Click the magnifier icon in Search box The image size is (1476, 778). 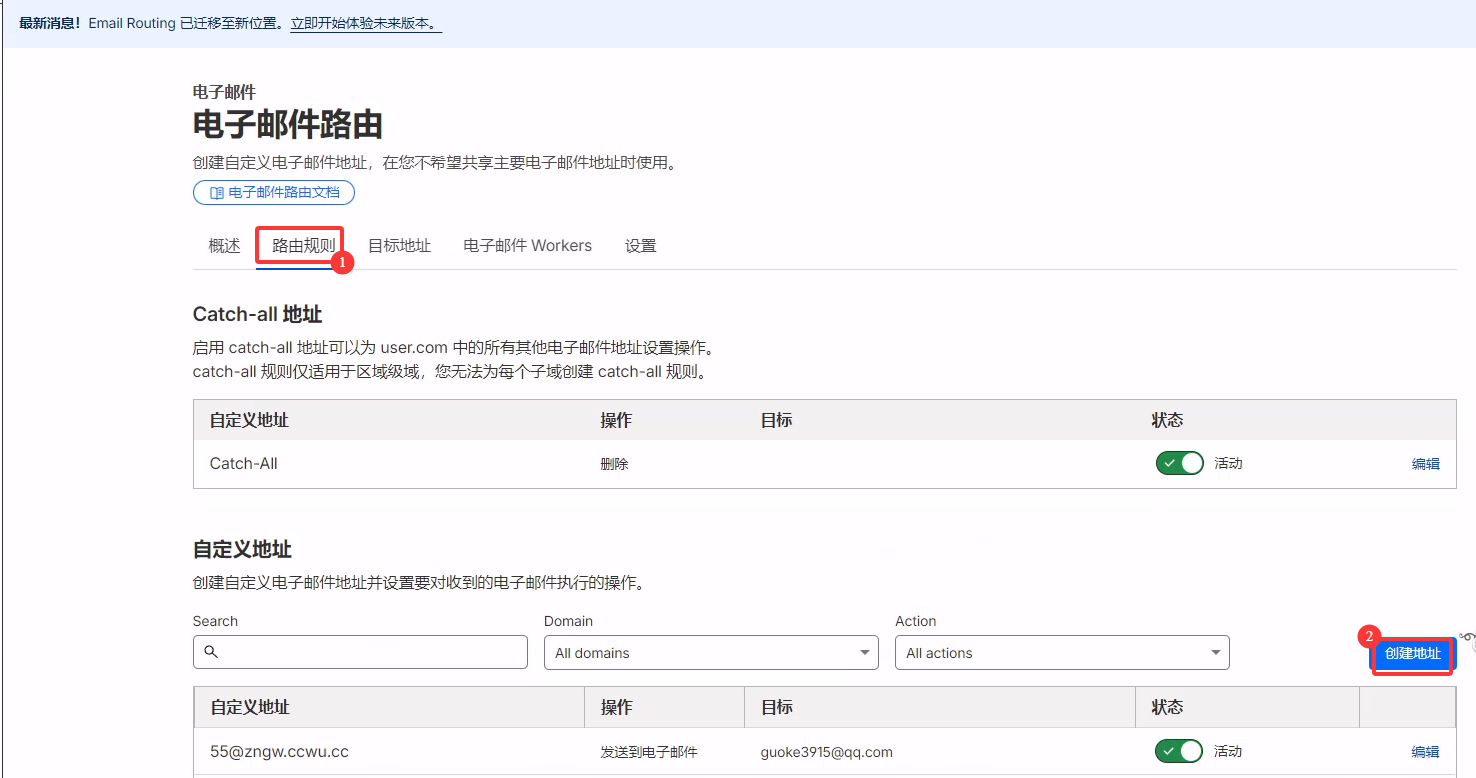coord(211,652)
